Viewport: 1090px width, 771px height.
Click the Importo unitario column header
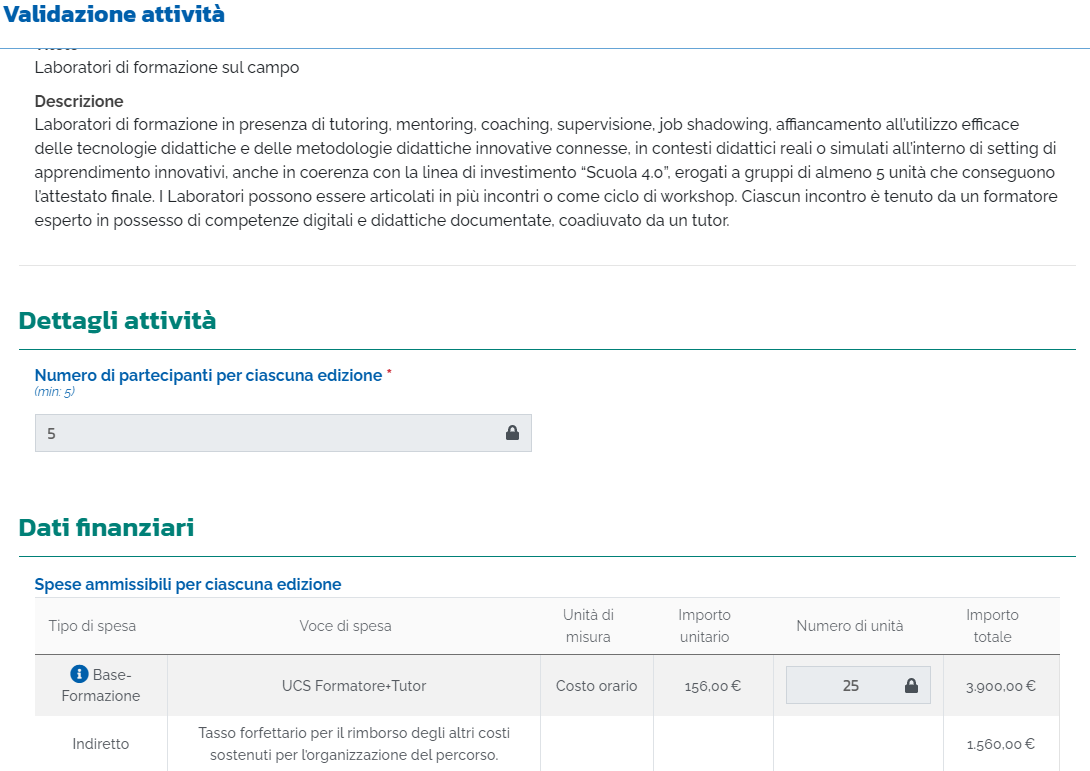pyautogui.click(x=704, y=626)
